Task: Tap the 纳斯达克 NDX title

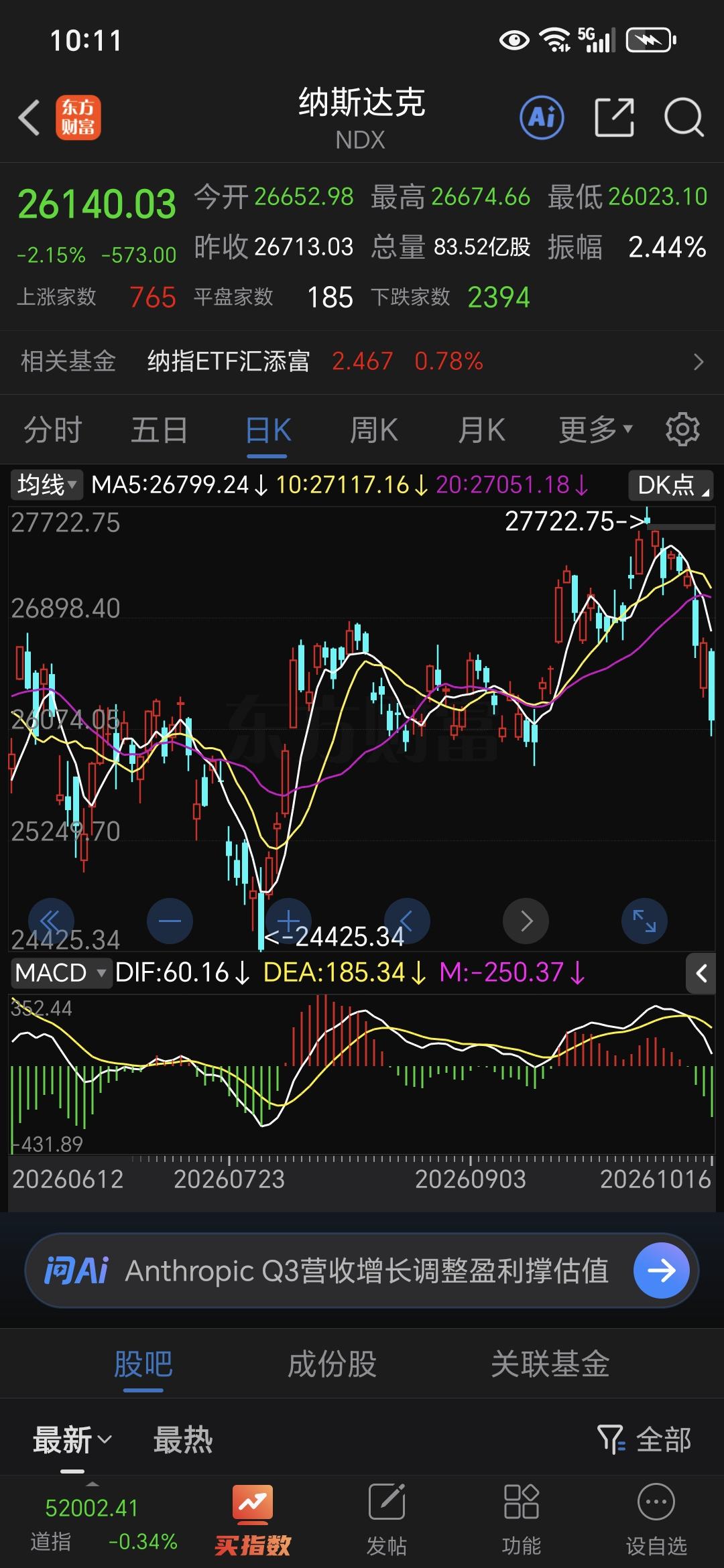Action: coord(361,118)
